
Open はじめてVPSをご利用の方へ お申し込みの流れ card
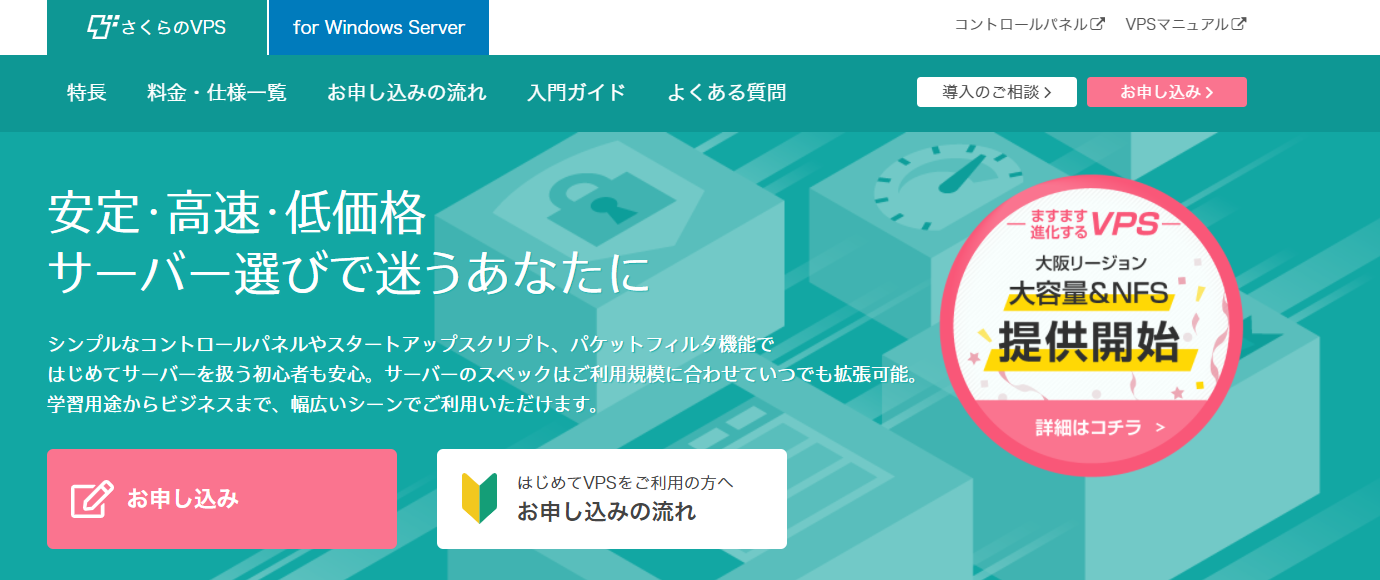[x=612, y=499]
